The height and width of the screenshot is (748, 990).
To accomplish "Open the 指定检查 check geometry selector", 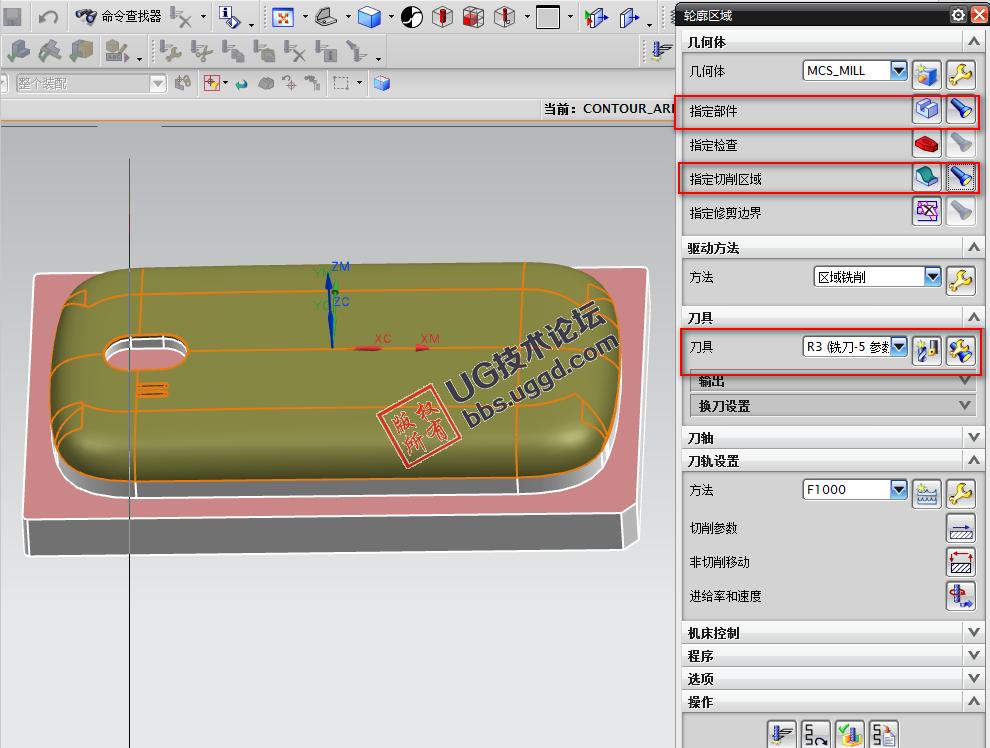I will pos(926,144).
